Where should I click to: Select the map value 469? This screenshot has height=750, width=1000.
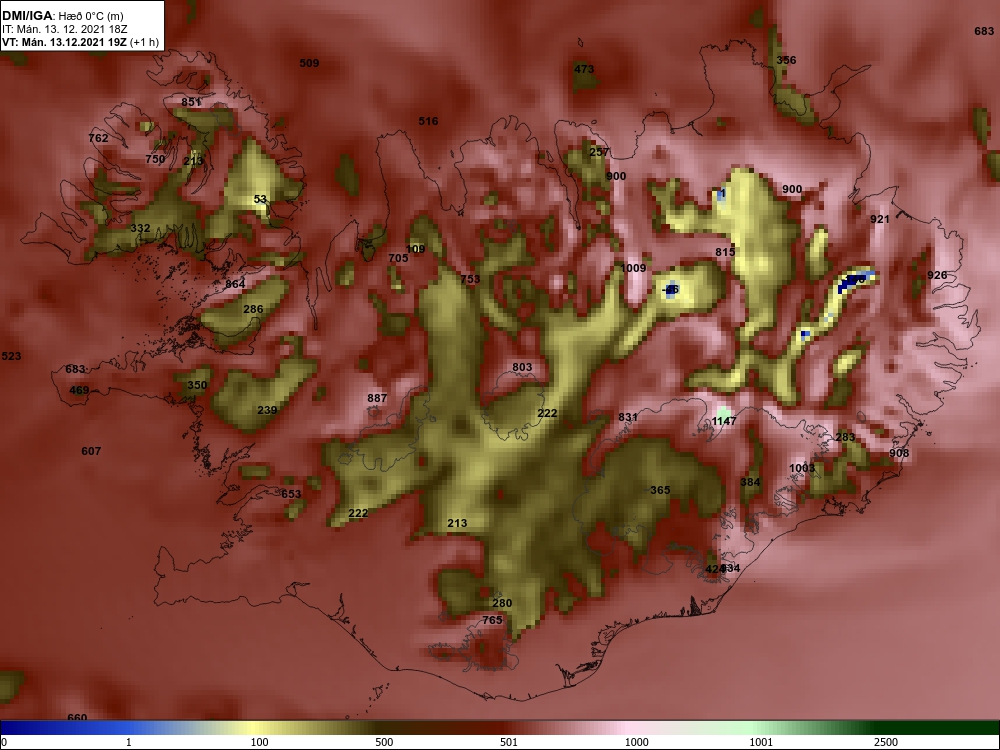click(x=79, y=390)
